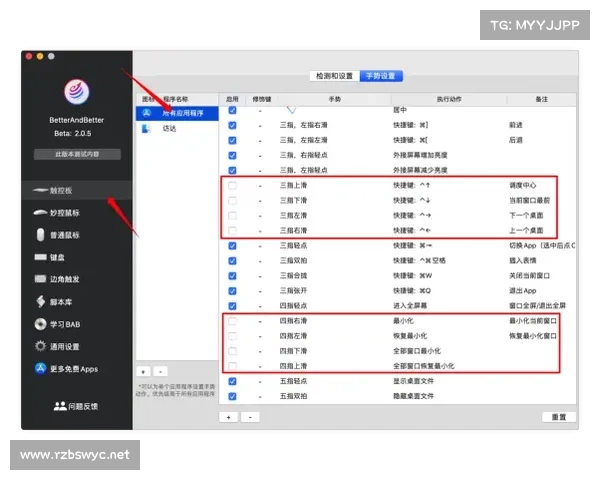Viewport: 600px width, 480px height.
Task: Enable the 三指上滑 gesture checkbox
Action: click(x=233, y=185)
